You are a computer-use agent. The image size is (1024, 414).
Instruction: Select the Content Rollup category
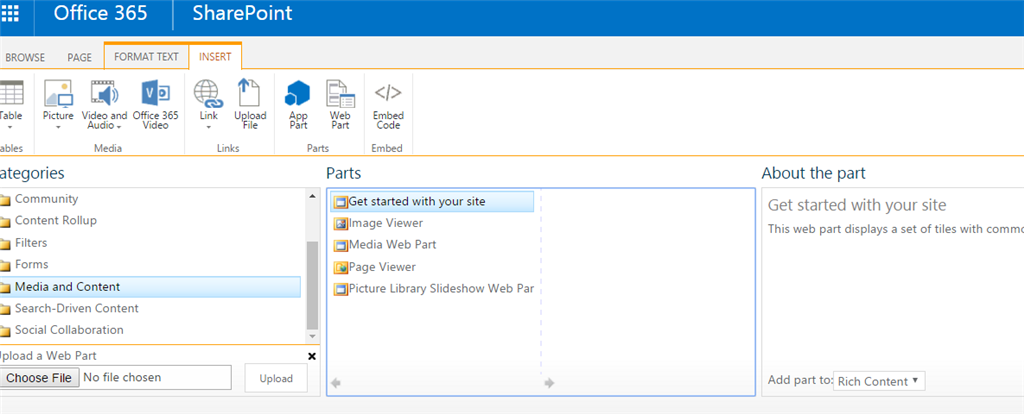tap(56, 221)
